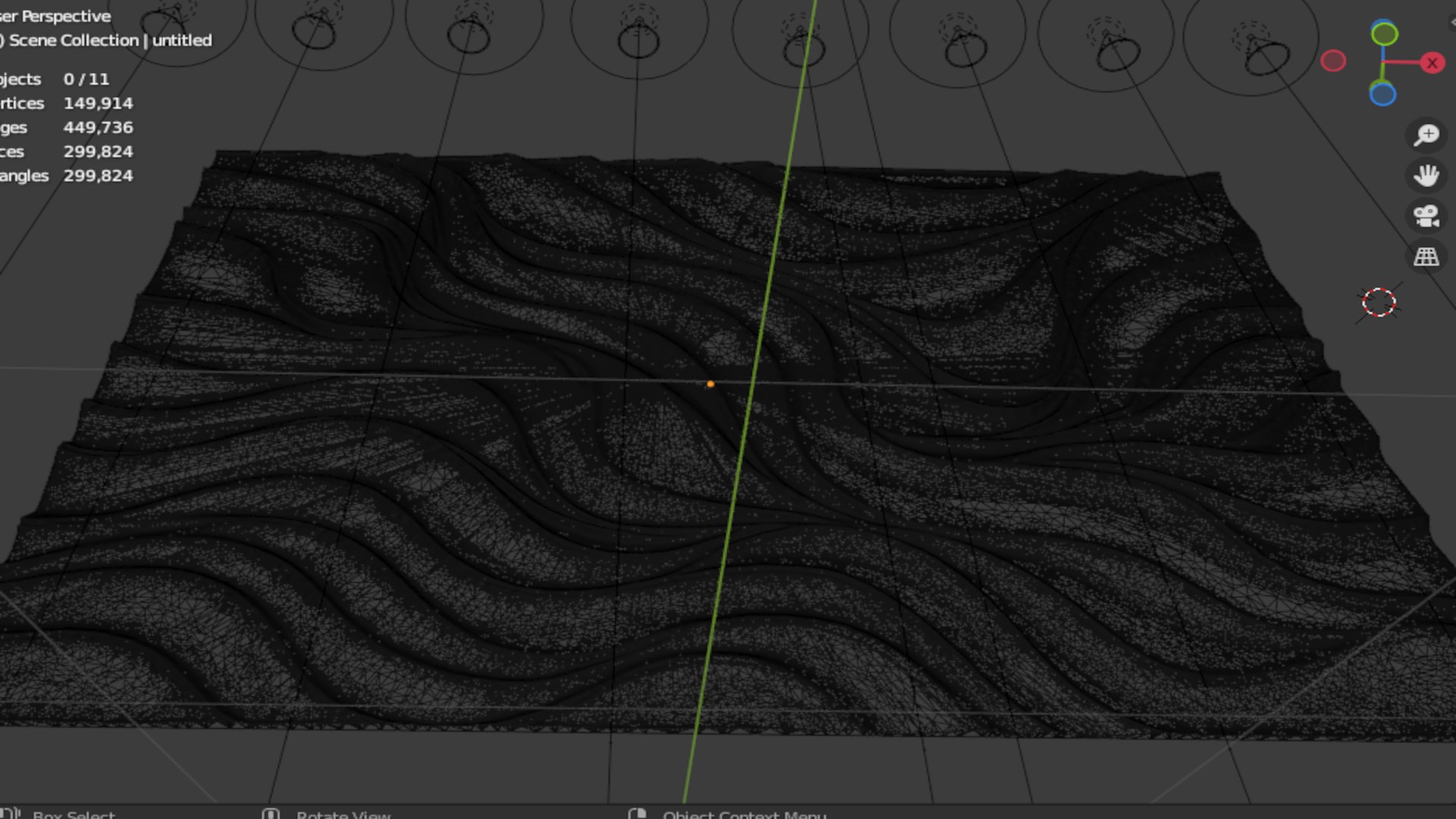Expand sidebar with top-right corner arrow
Image resolution: width=1456 pixels, height=819 pixels.
click(1451, 22)
